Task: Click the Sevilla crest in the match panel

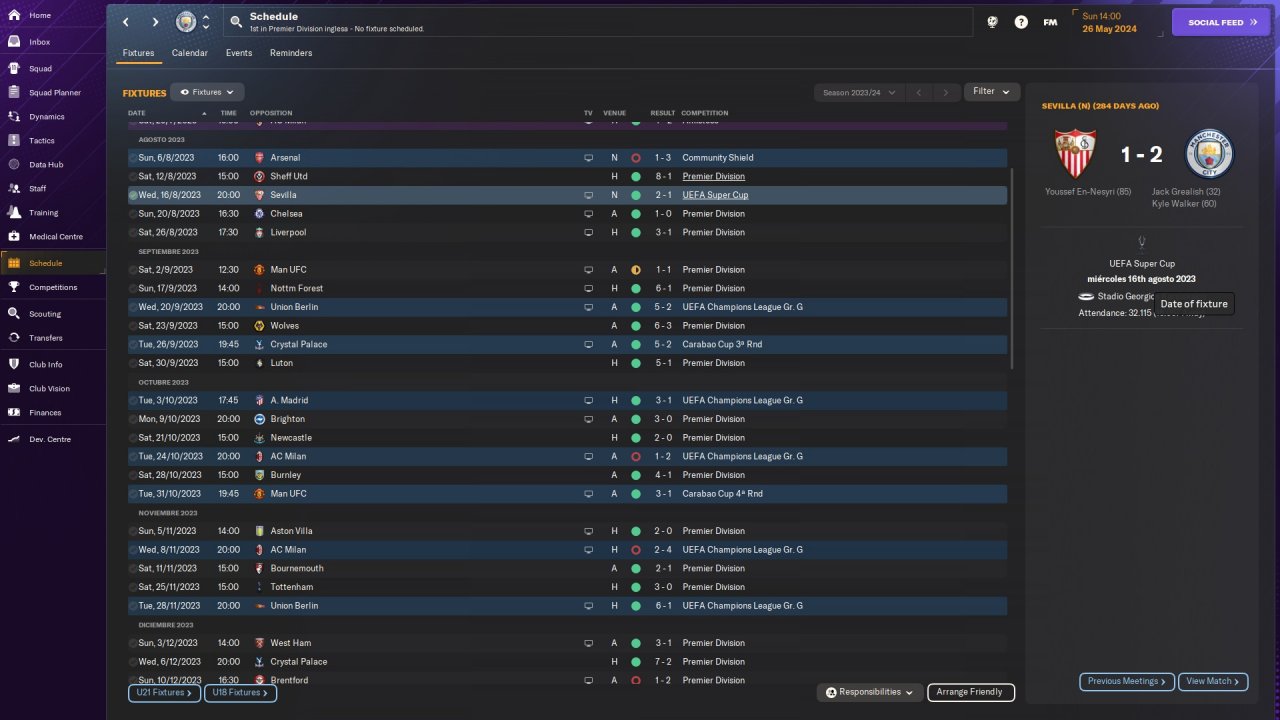Action: tap(1075, 154)
